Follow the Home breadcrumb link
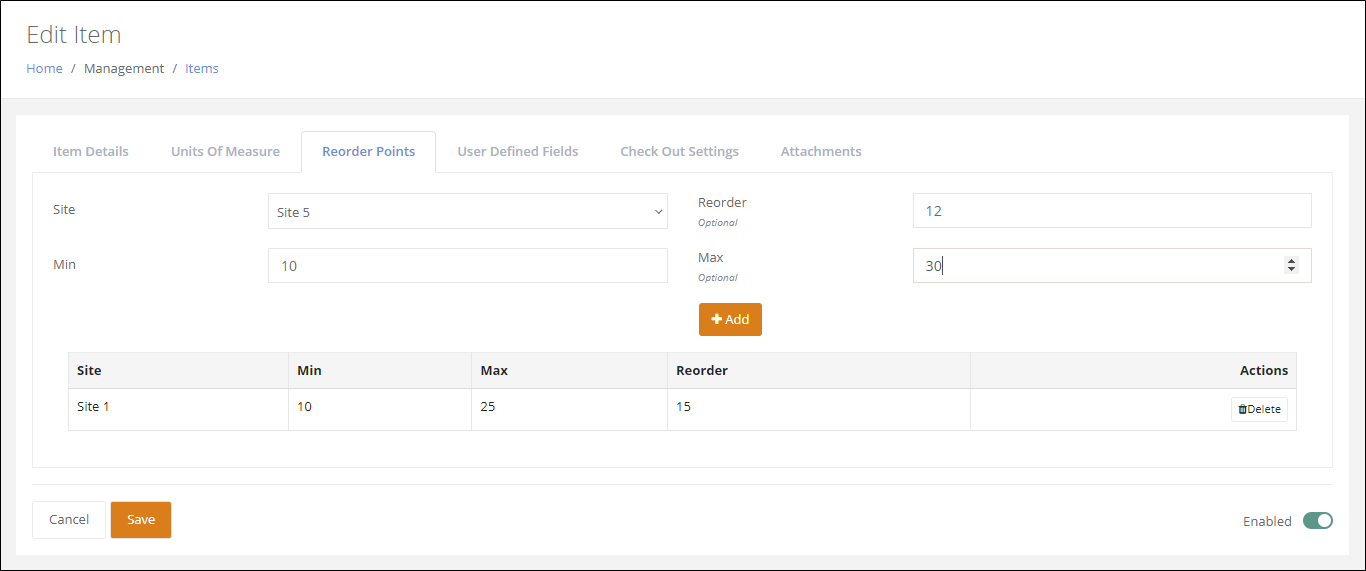 click(x=44, y=69)
